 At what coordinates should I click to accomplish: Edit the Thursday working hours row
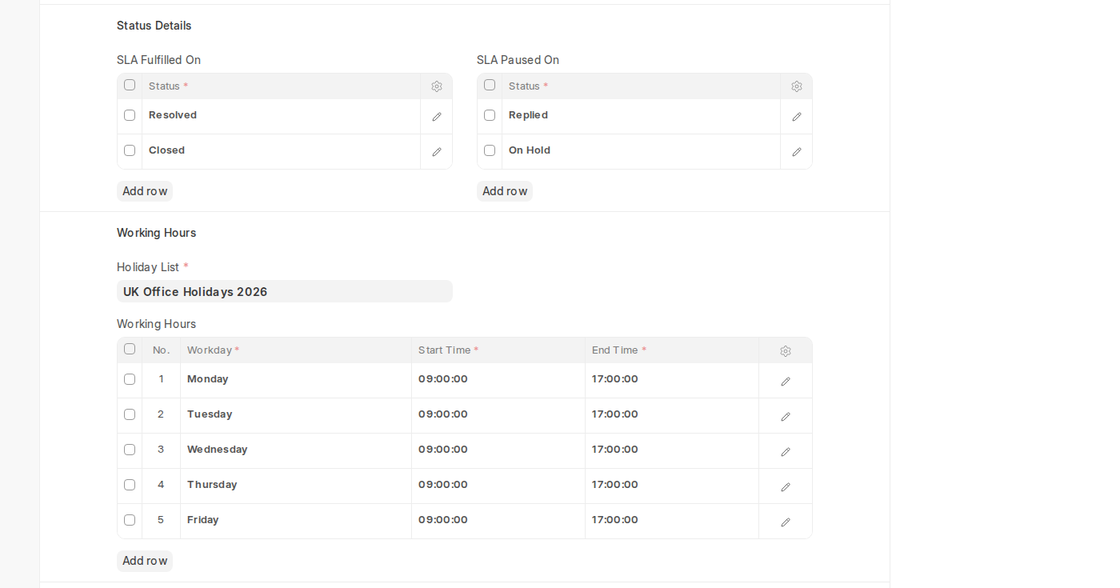pos(785,487)
